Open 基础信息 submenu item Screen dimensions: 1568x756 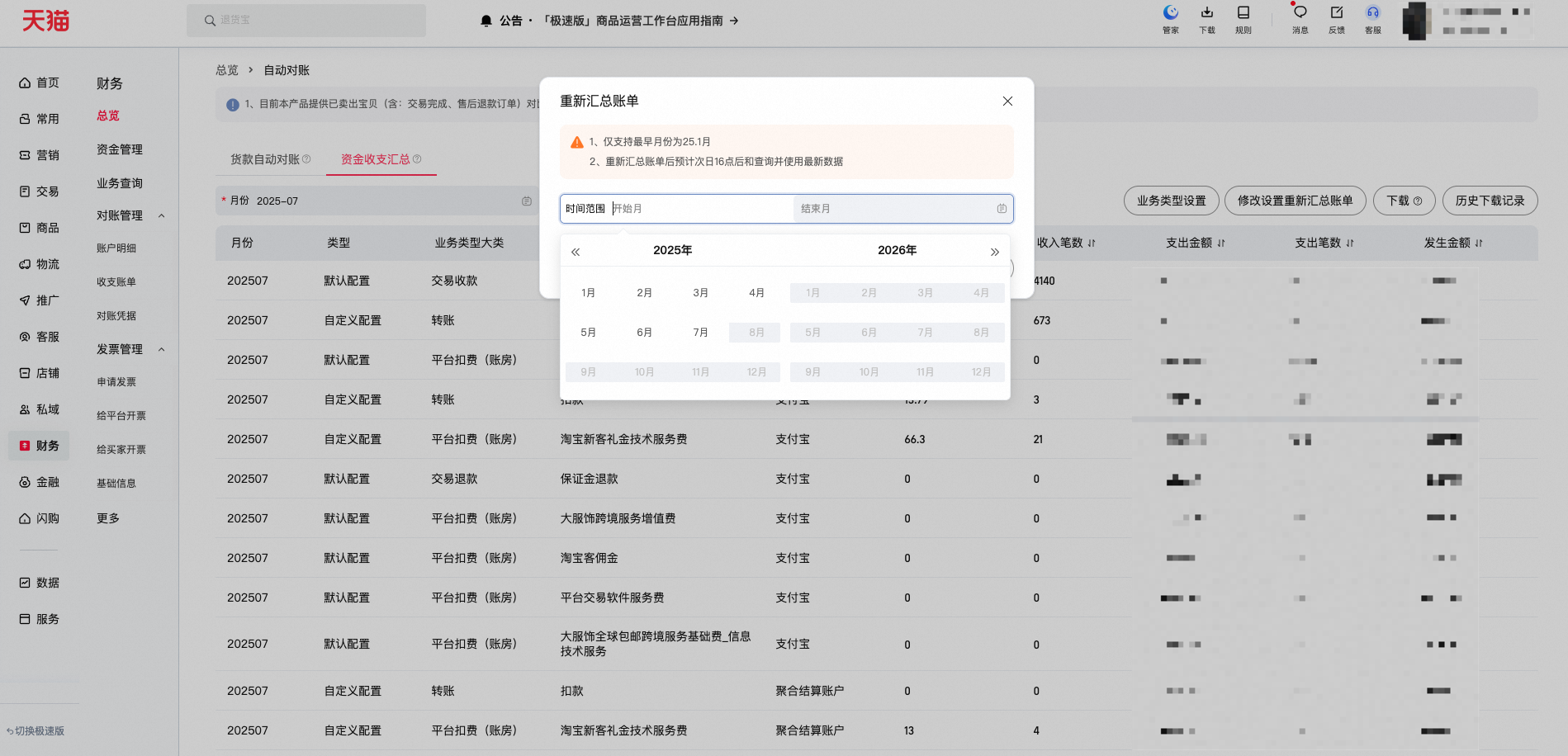pyautogui.click(x=116, y=484)
